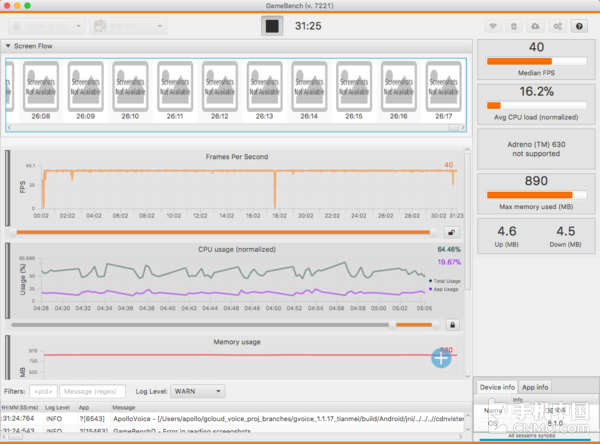600x444 pixels.
Task: Toggle the CPU usage chart lock icon
Action: (452, 324)
